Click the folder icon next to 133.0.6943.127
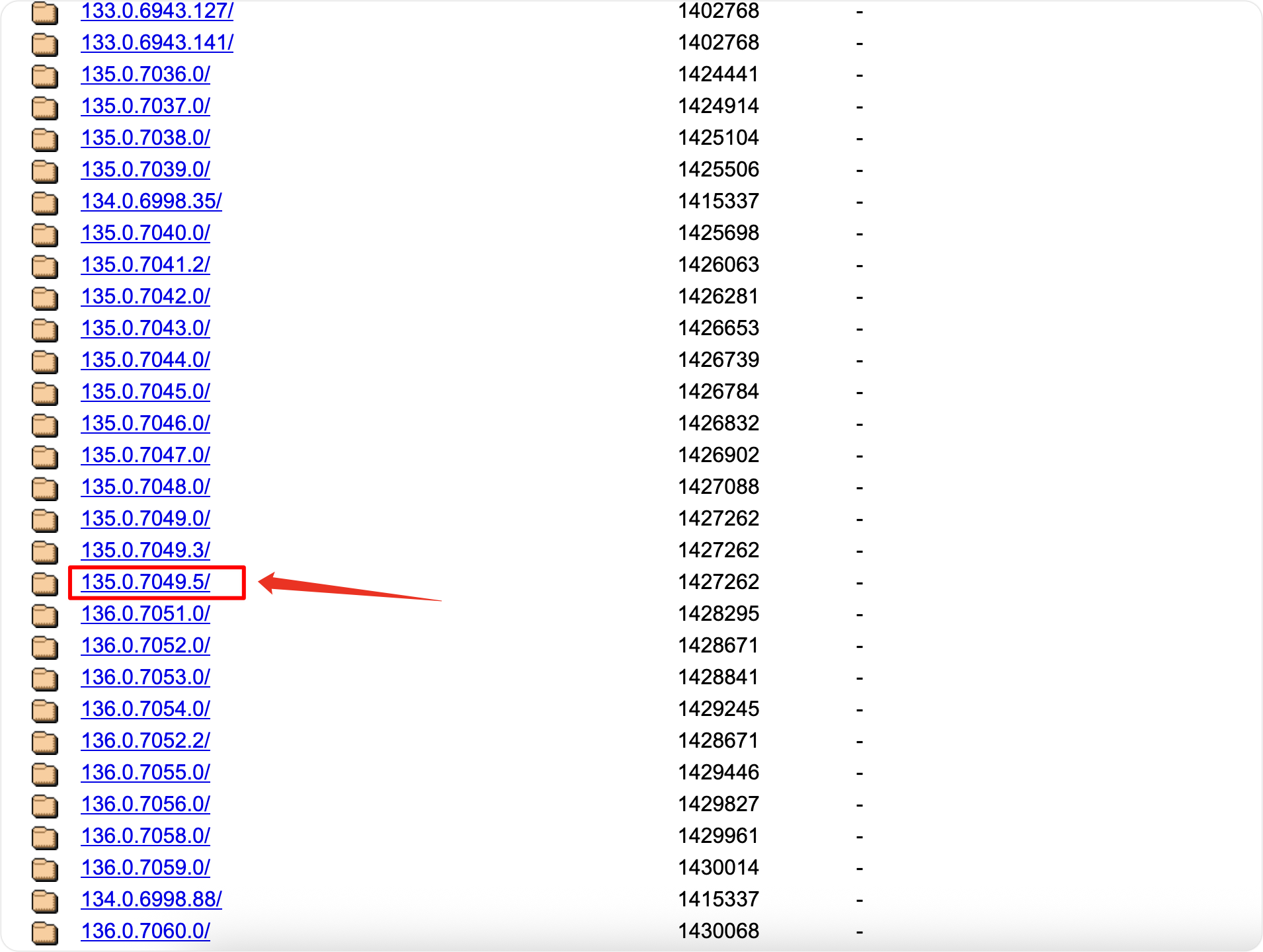This screenshot has height=952, width=1263. click(x=44, y=11)
